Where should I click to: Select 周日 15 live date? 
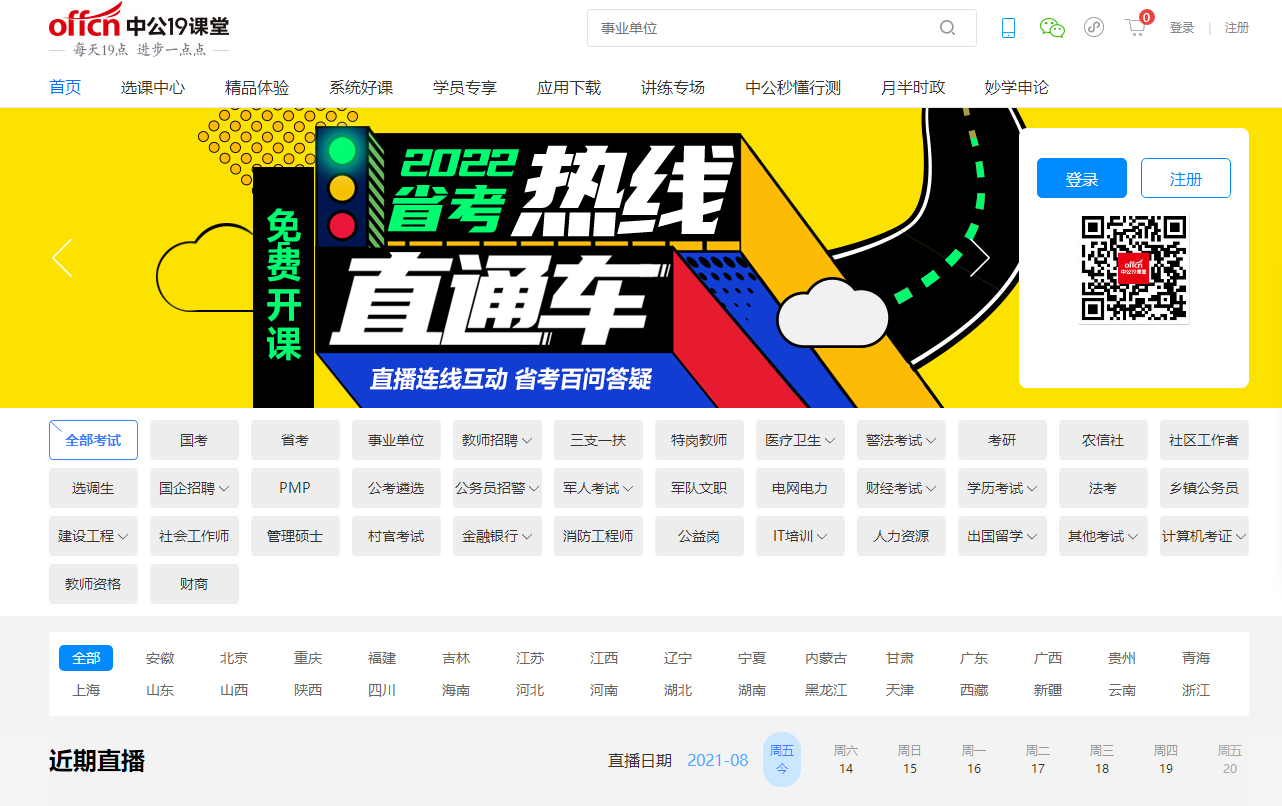coord(910,759)
